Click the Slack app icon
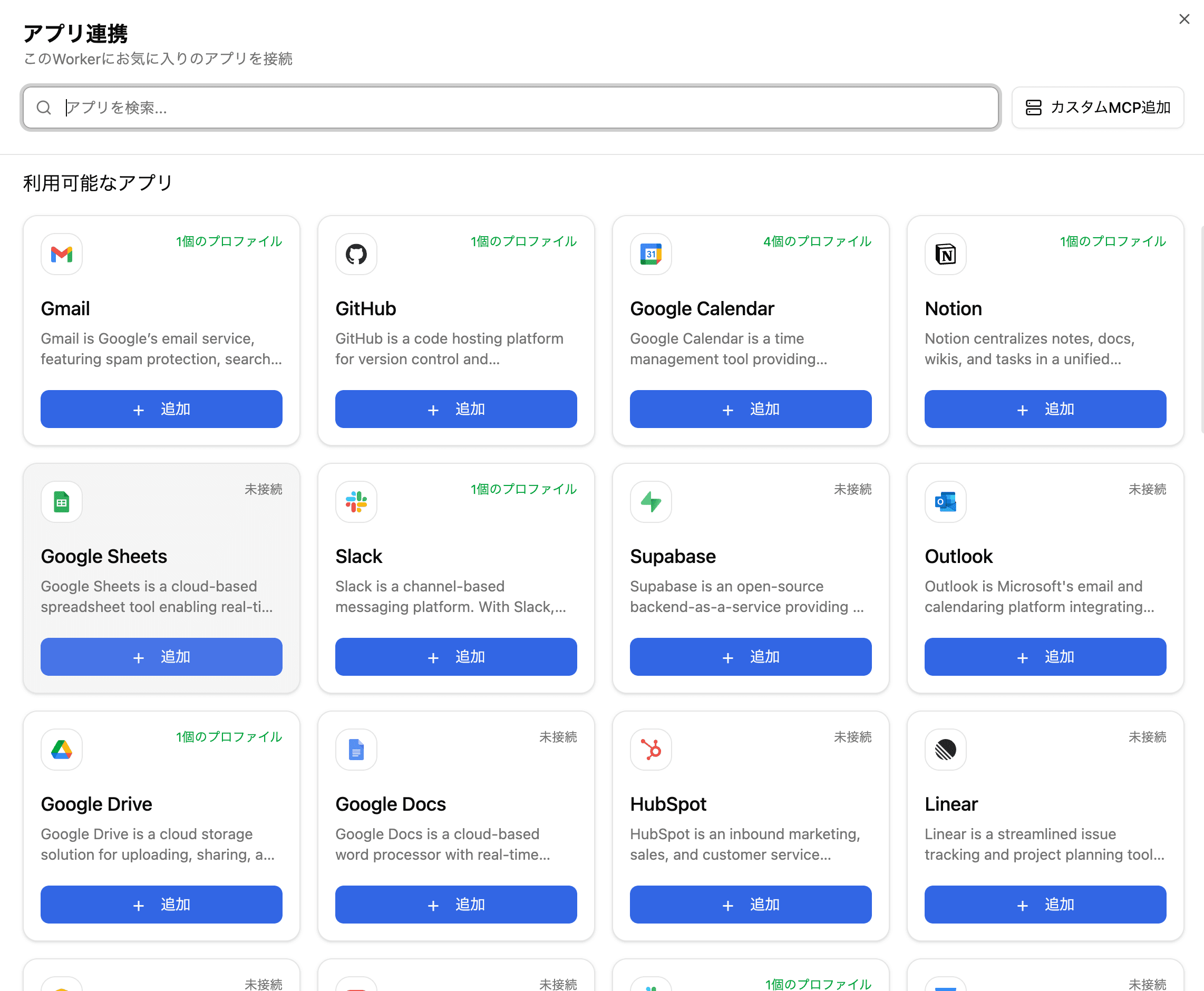Screen dimensions: 1204x991 coord(356,502)
